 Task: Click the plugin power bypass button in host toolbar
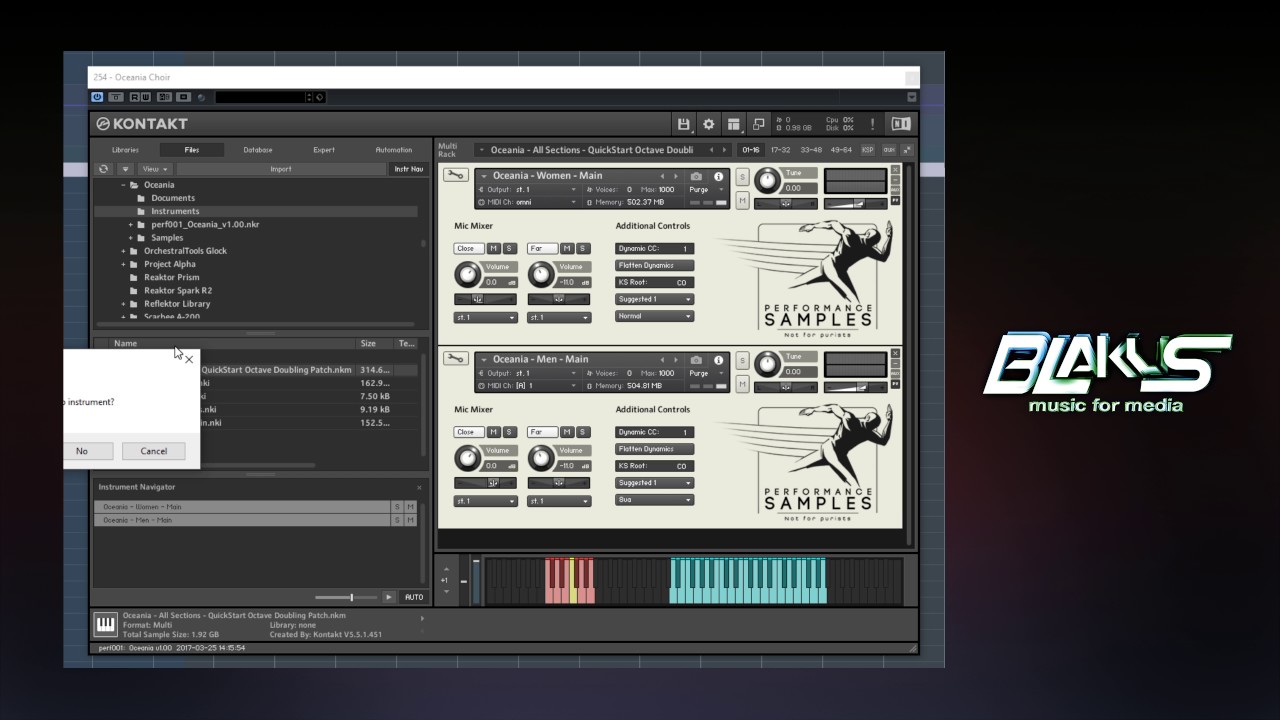(97, 97)
